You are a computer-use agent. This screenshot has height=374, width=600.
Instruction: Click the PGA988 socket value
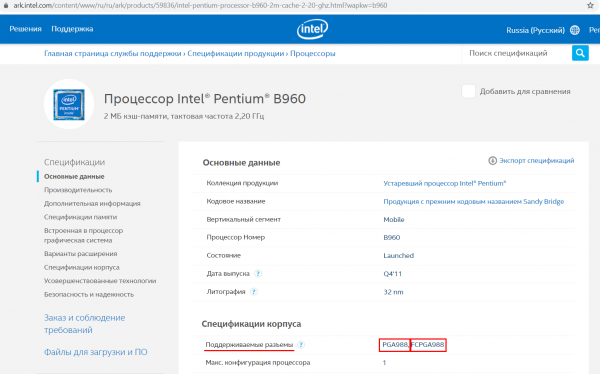tap(395, 345)
